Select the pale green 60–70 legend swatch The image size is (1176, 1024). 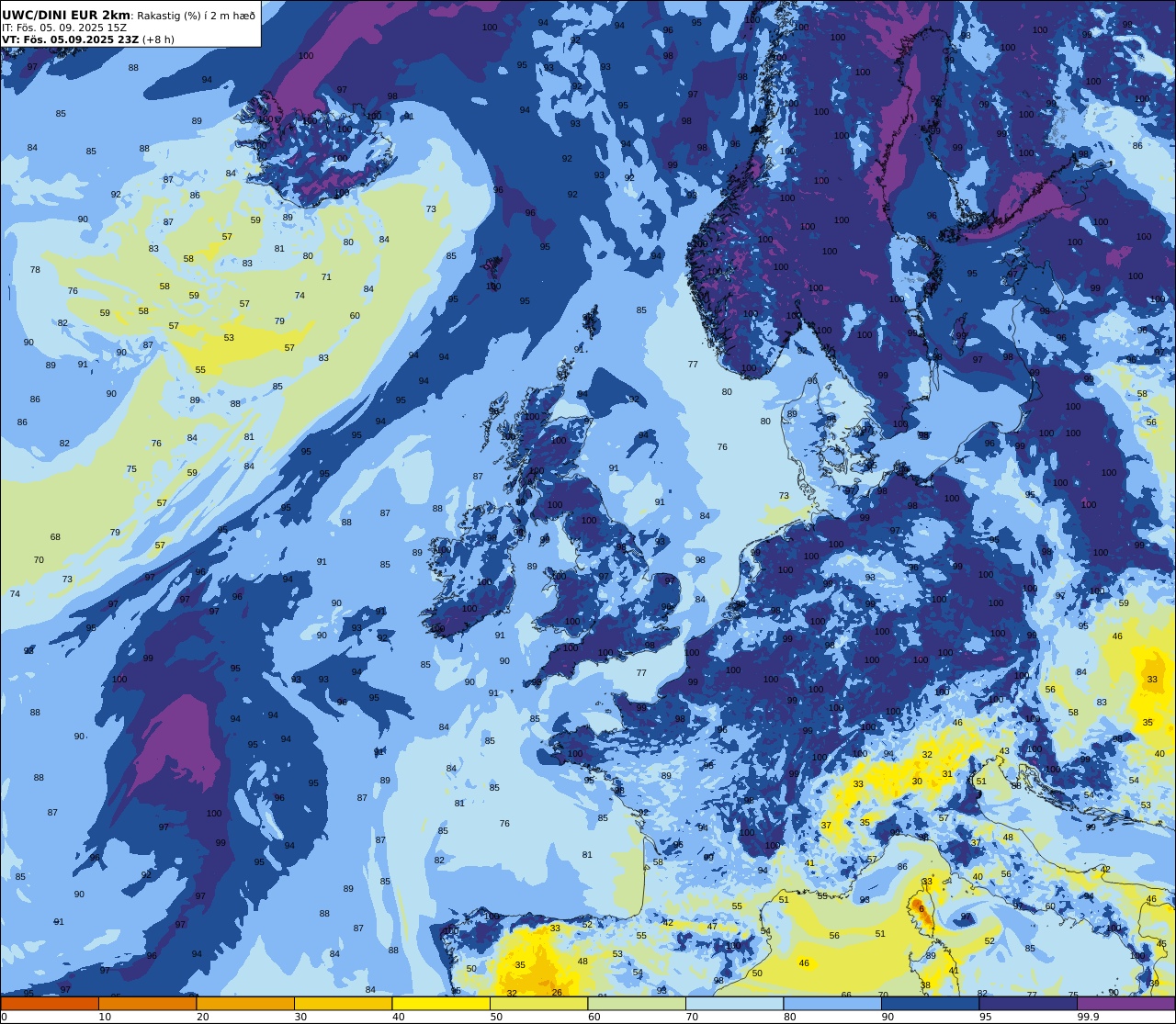(x=637, y=1003)
